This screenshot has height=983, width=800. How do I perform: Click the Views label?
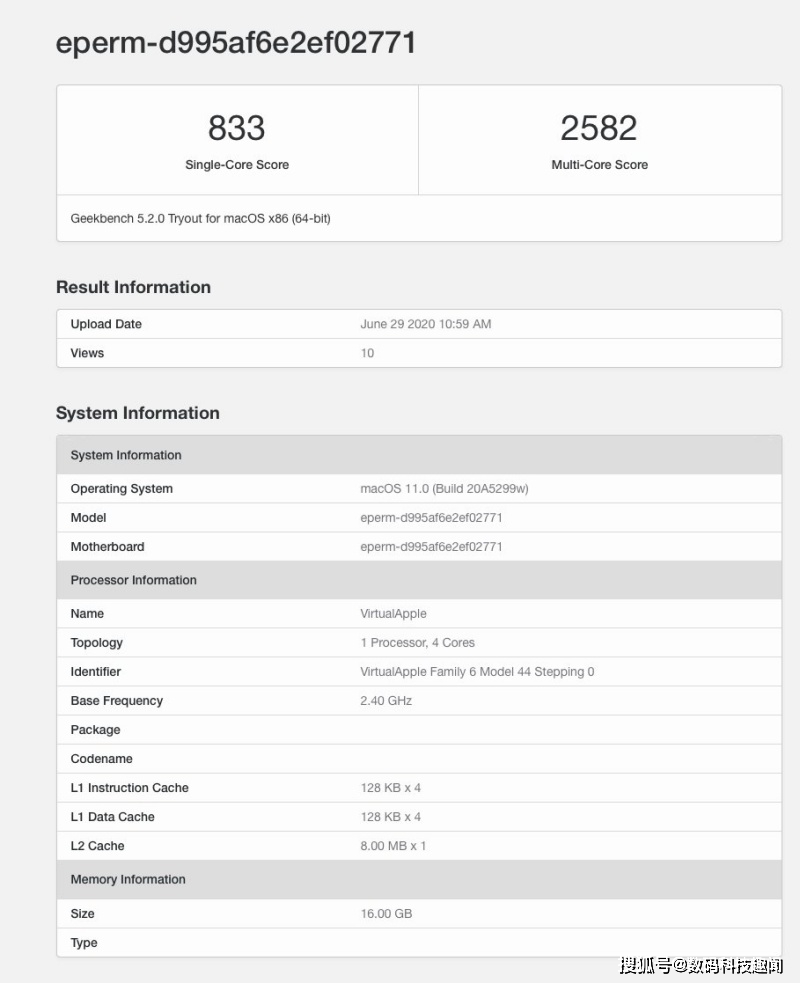click(x=87, y=353)
